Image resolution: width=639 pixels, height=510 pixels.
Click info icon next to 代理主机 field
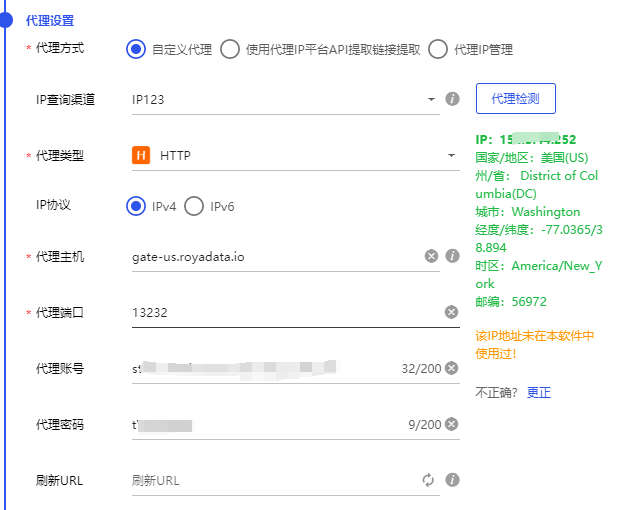[x=452, y=256]
